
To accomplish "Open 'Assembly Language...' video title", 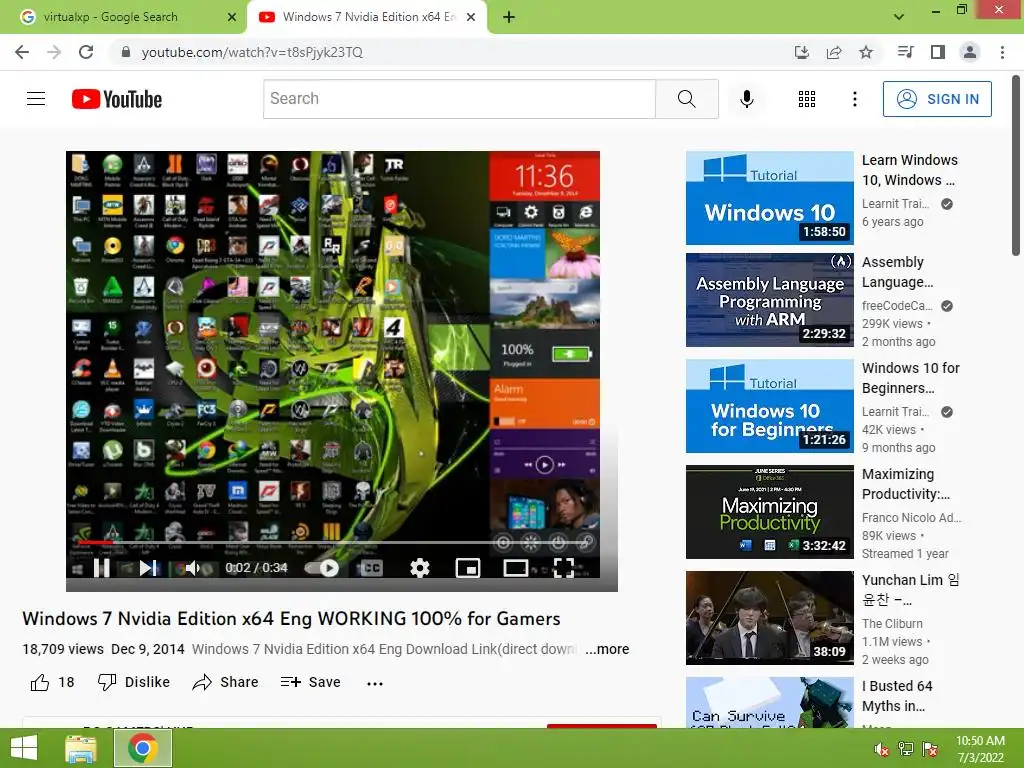I will click(897, 272).
